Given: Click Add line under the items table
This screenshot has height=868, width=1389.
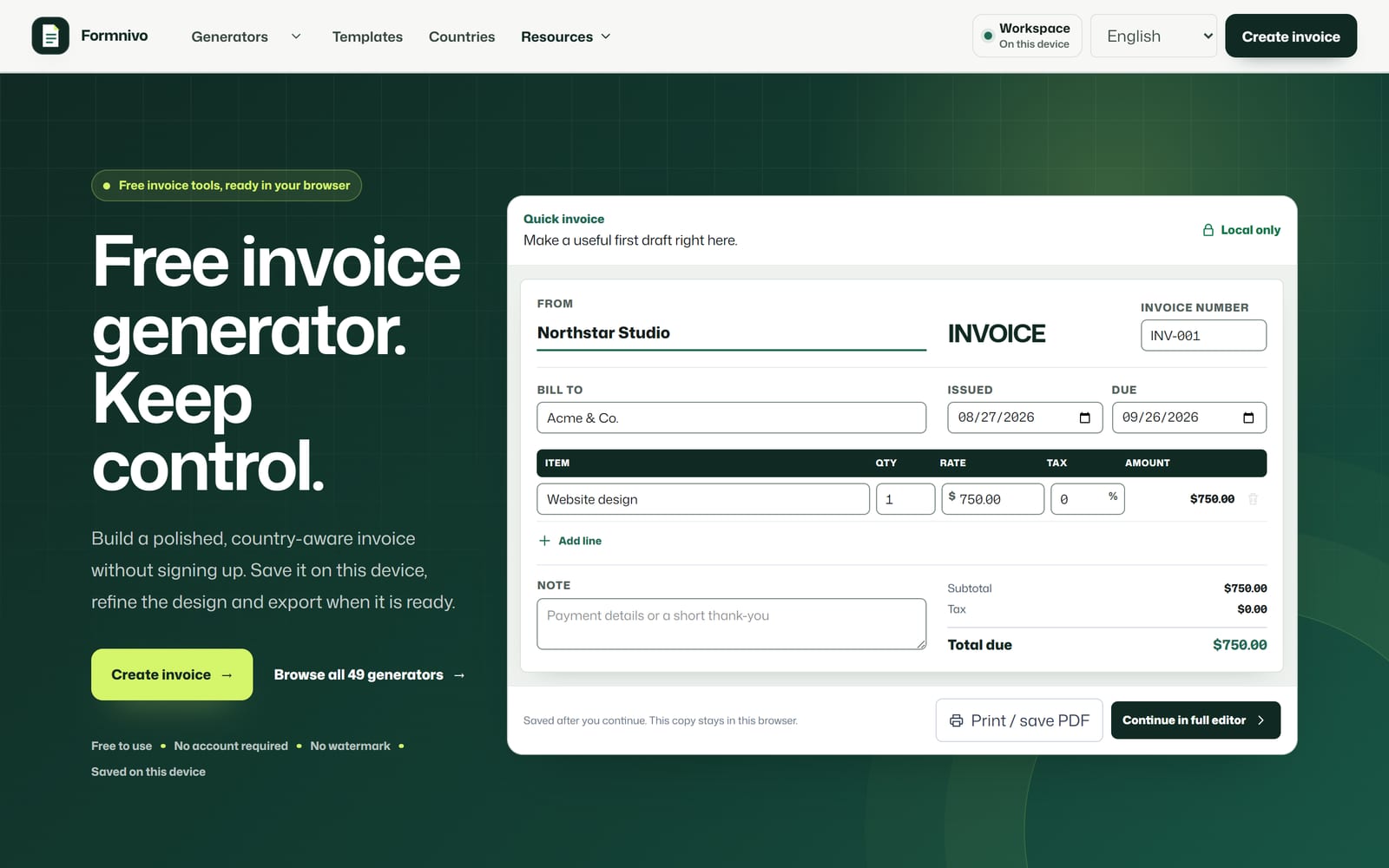Looking at the screenshot, I should pyautogui.click(x=569, y=541).
